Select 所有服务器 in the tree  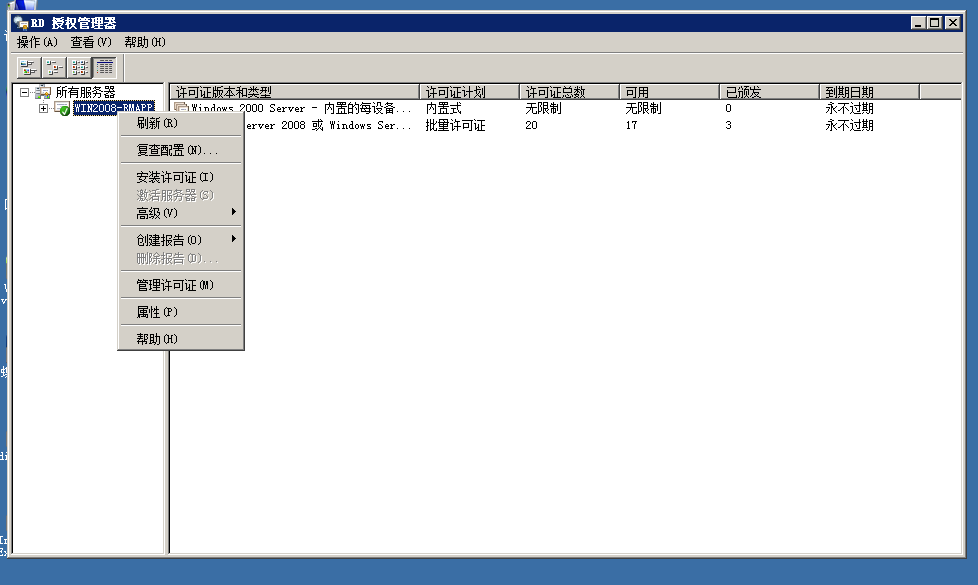[85, 92]
